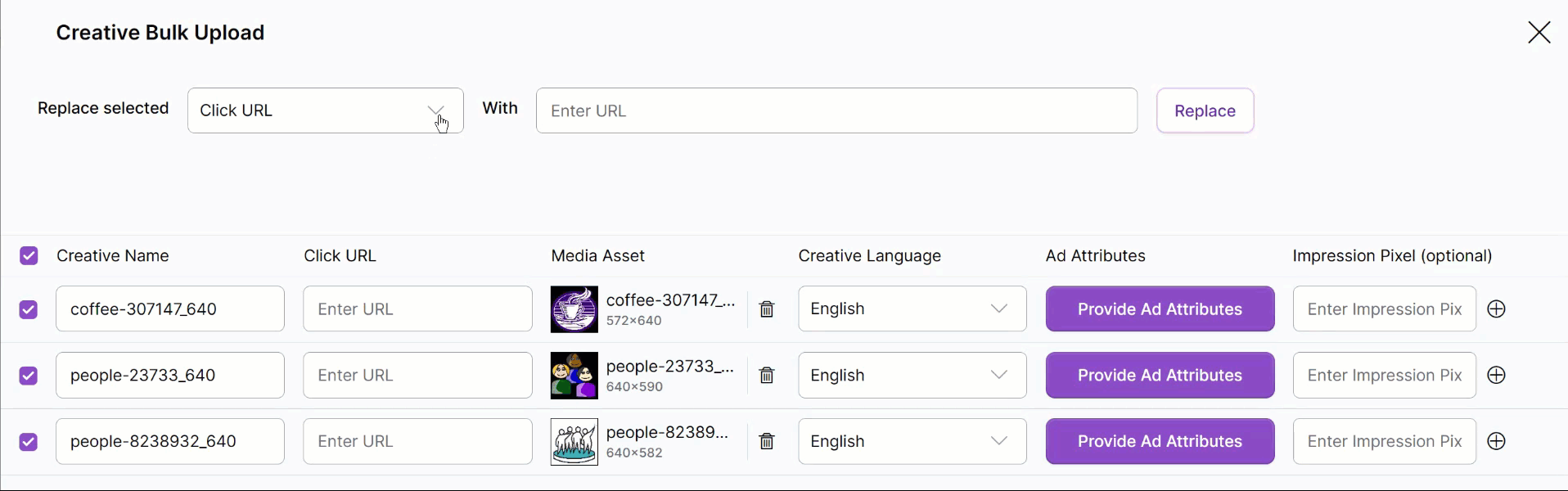Change Creative Language for people-8238932 row
This screenshot has height=491, width=1568.
[912, 442]
